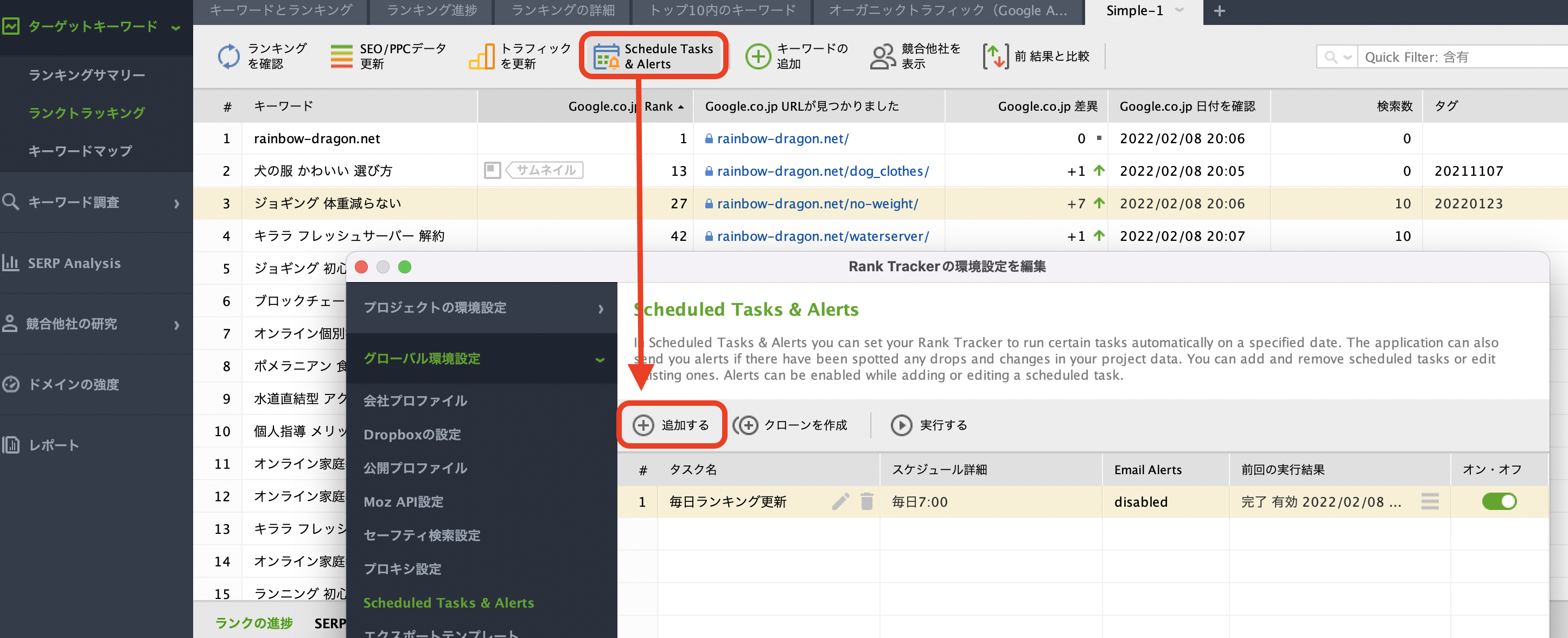Click the Quick Filter magnifier icon
The height and width of the screenshot is (638, 1568).
[1330, 57]
